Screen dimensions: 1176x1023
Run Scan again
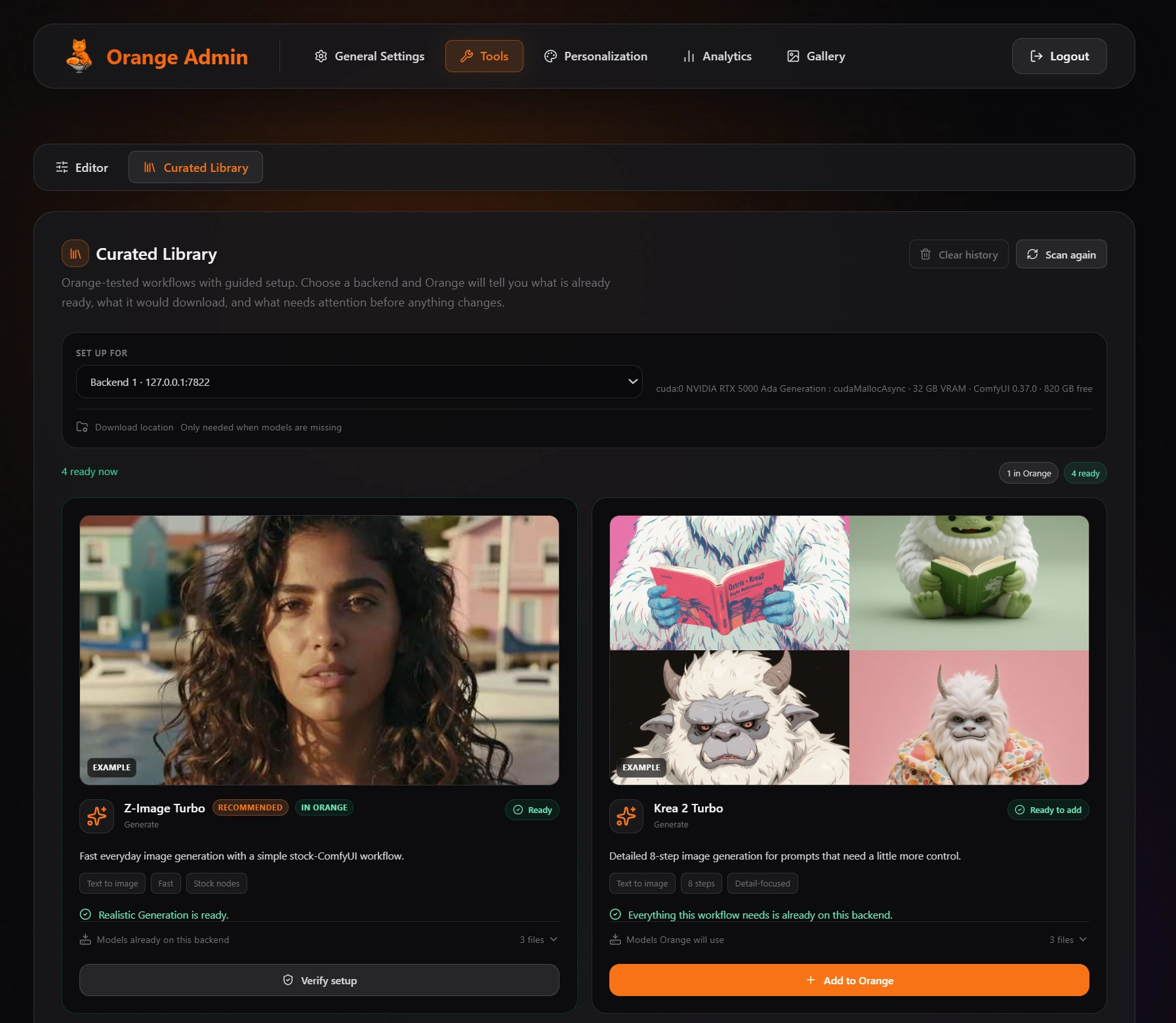[x=1061, y=255]
